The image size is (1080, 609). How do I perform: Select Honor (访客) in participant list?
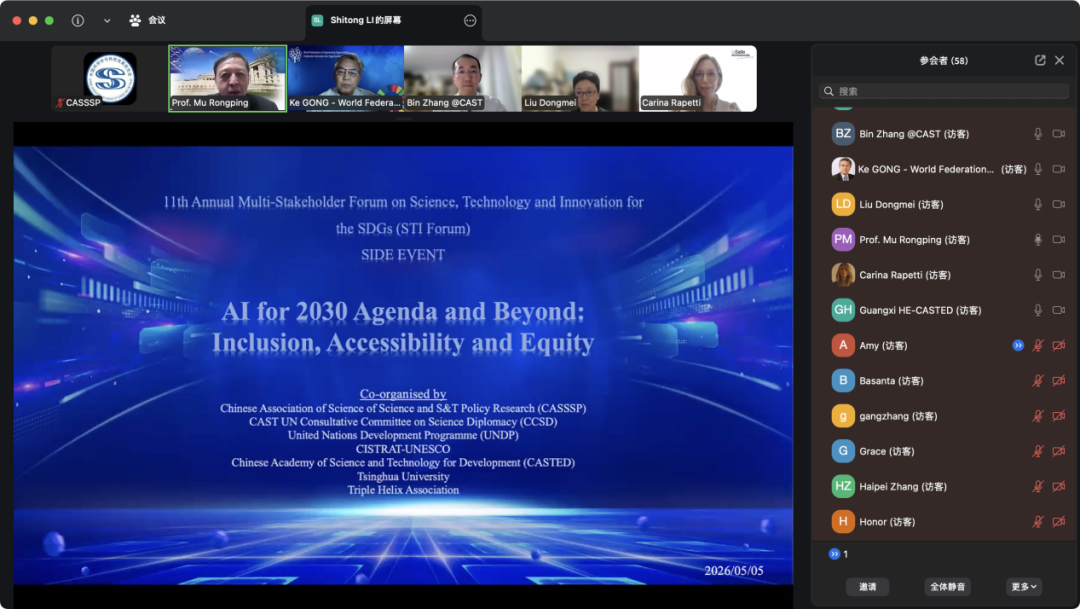coord(944,522)
